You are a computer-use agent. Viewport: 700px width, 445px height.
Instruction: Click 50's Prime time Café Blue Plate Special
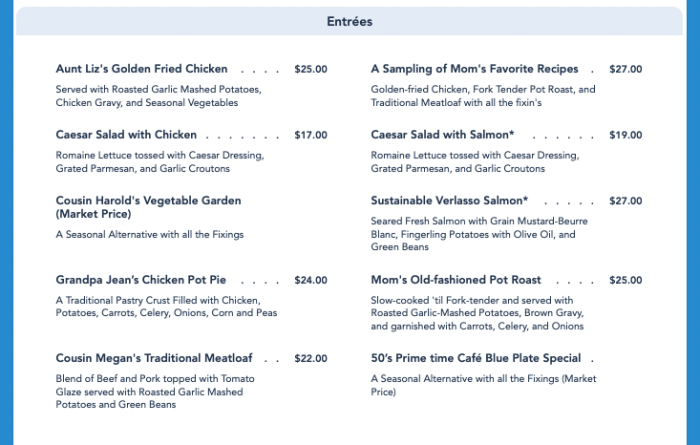(x=476, y=358)
